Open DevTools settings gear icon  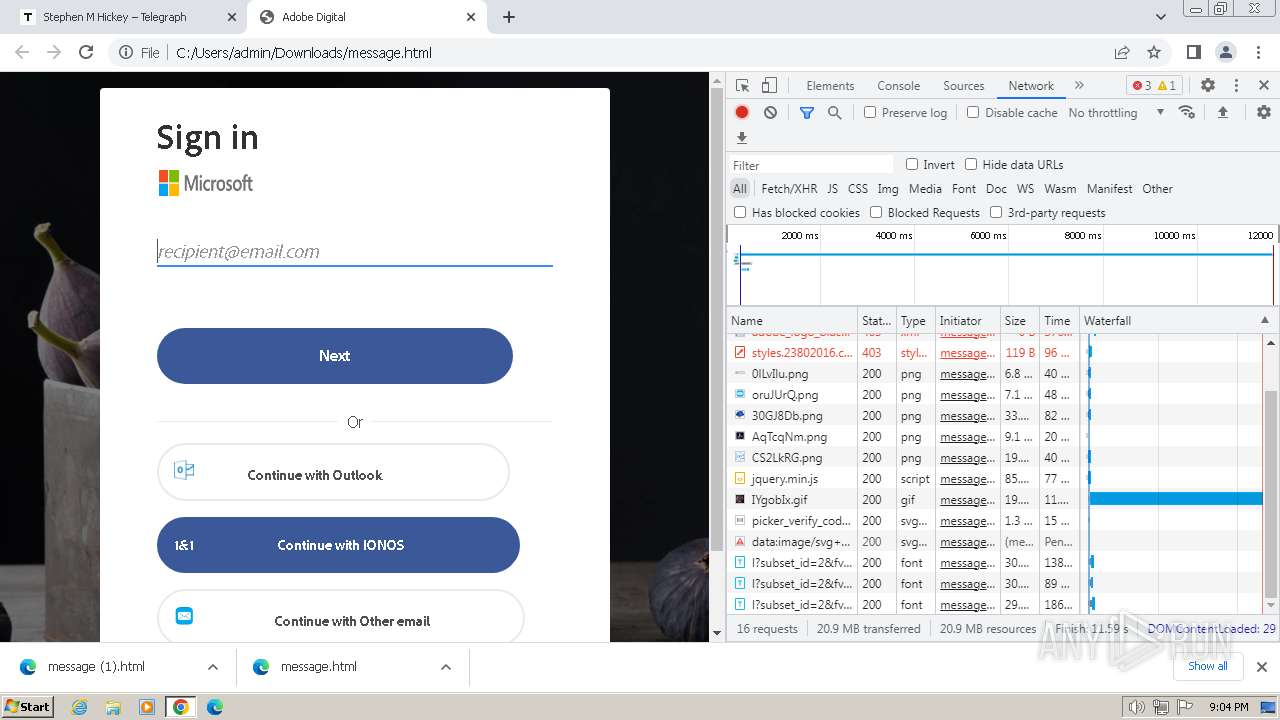coord(1208,86)
